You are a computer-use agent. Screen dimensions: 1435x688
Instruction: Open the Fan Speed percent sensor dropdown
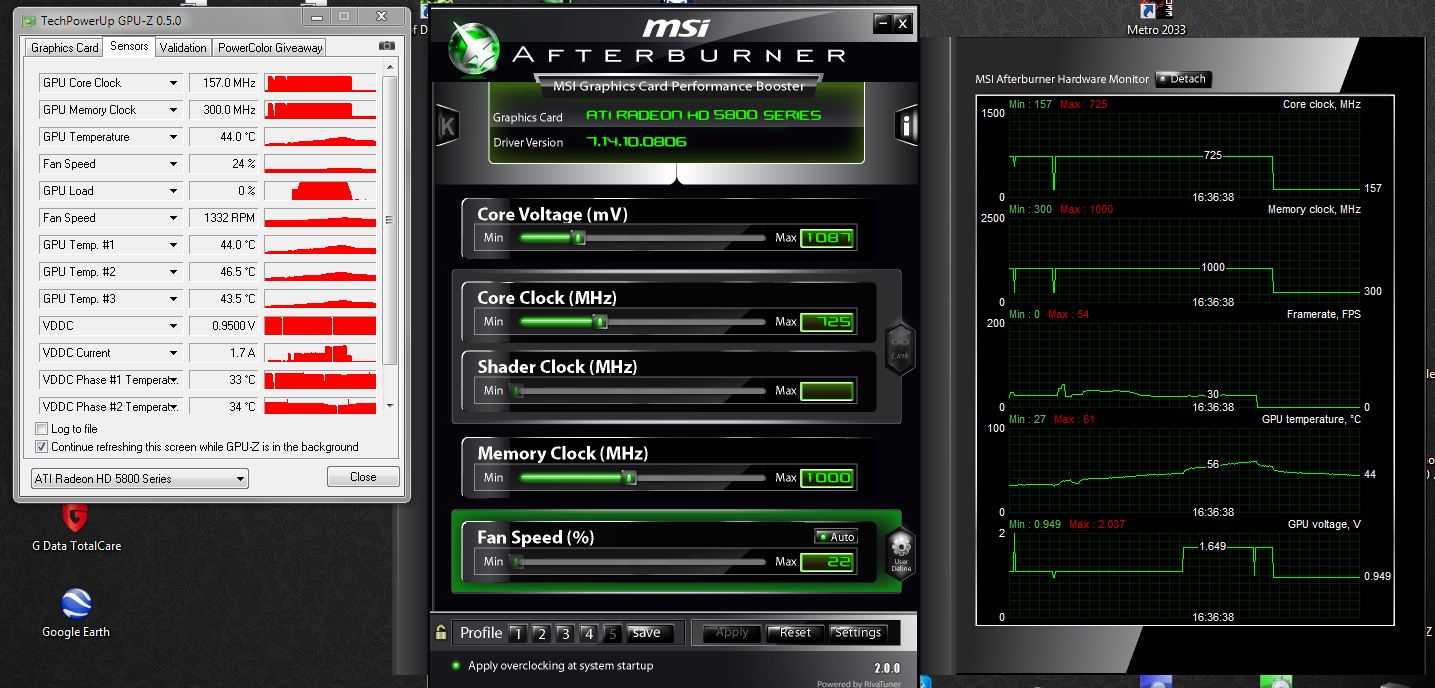tap(173, 164)
